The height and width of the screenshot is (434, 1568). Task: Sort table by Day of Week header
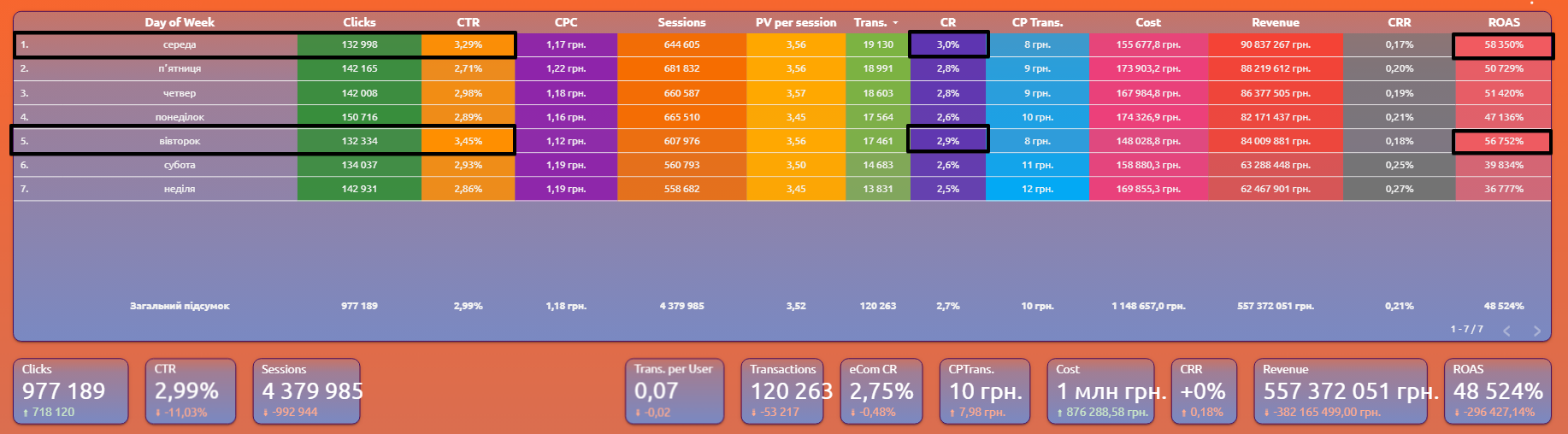pos(180,22)
